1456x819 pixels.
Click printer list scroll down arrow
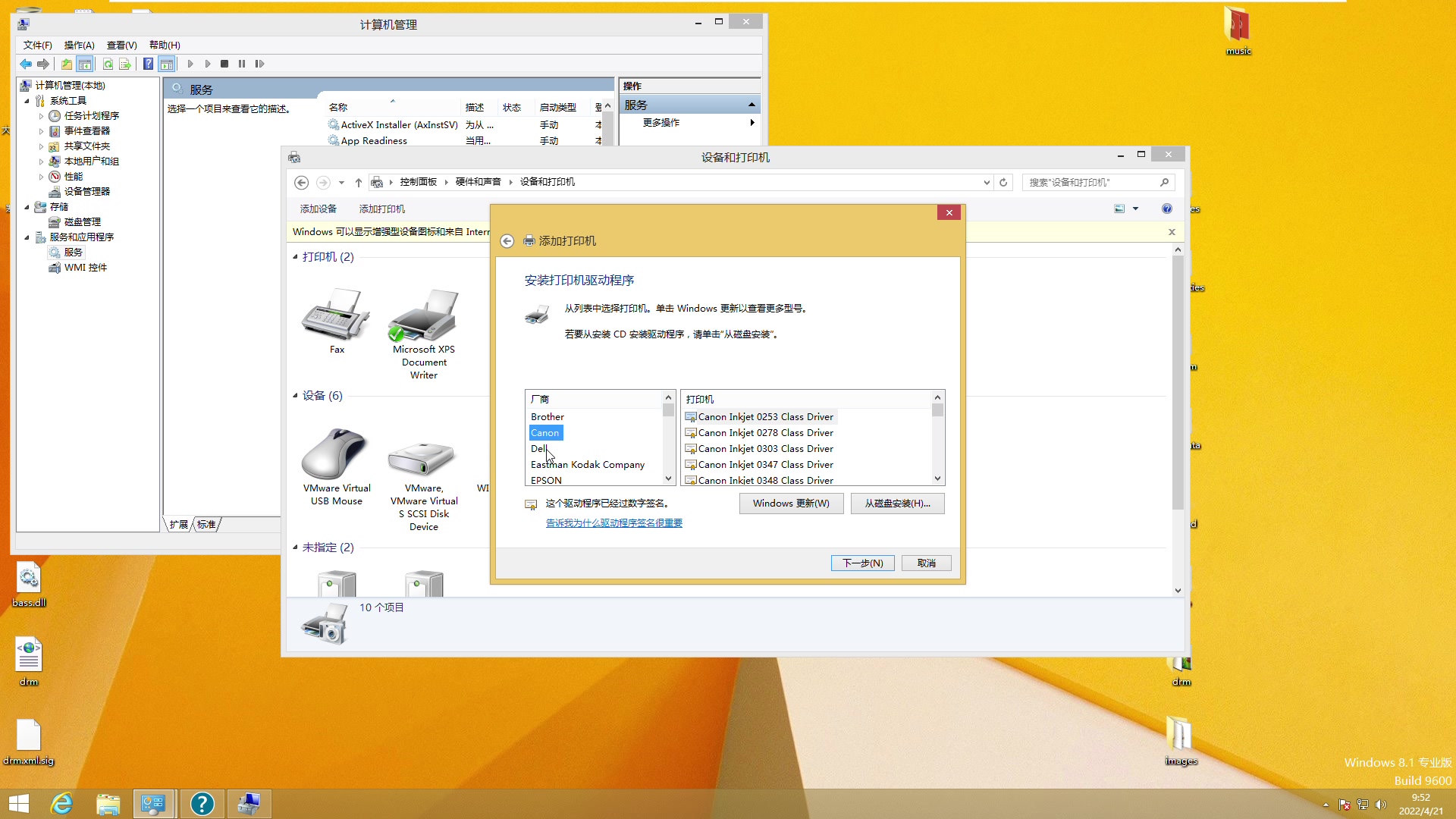tap(937, 479)
